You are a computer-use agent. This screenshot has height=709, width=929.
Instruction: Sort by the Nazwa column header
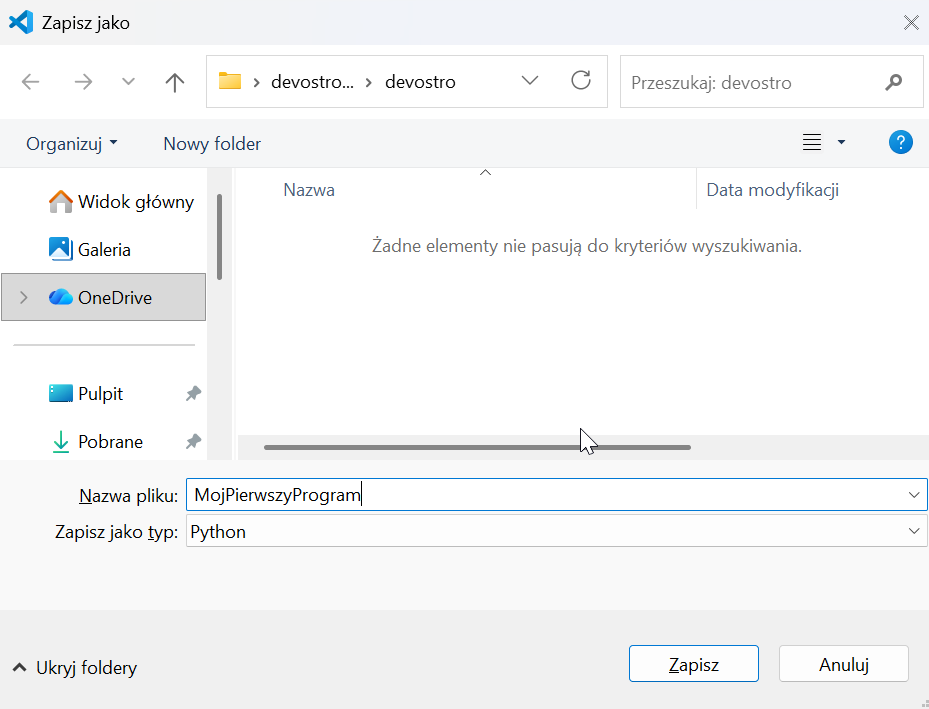309,190
